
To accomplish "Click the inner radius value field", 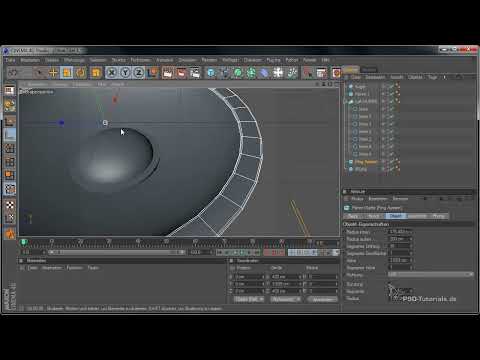I will [400, 232].
